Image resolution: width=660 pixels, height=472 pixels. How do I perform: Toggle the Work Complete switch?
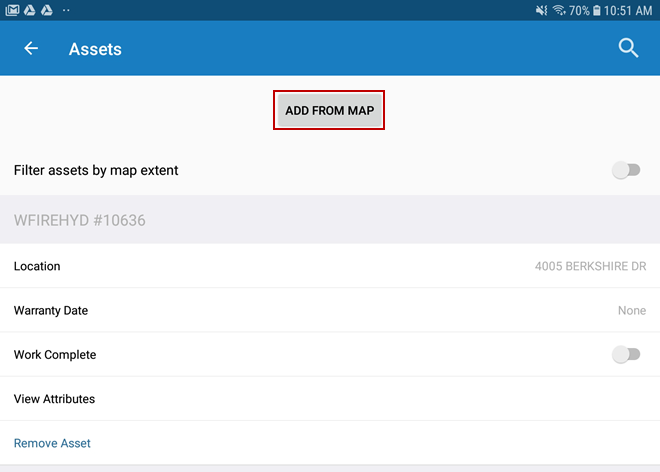pyautogui.click(x=626, y=354)
